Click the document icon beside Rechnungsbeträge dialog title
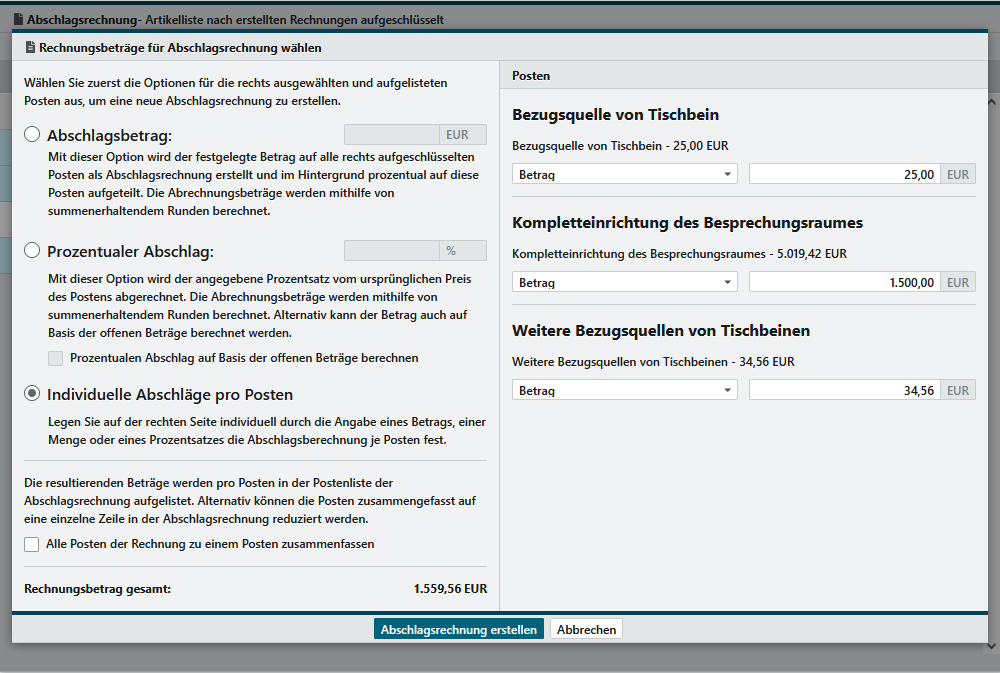Image resolution: width=1000 pixels, height=673 pixels. [x=30, y=48]
